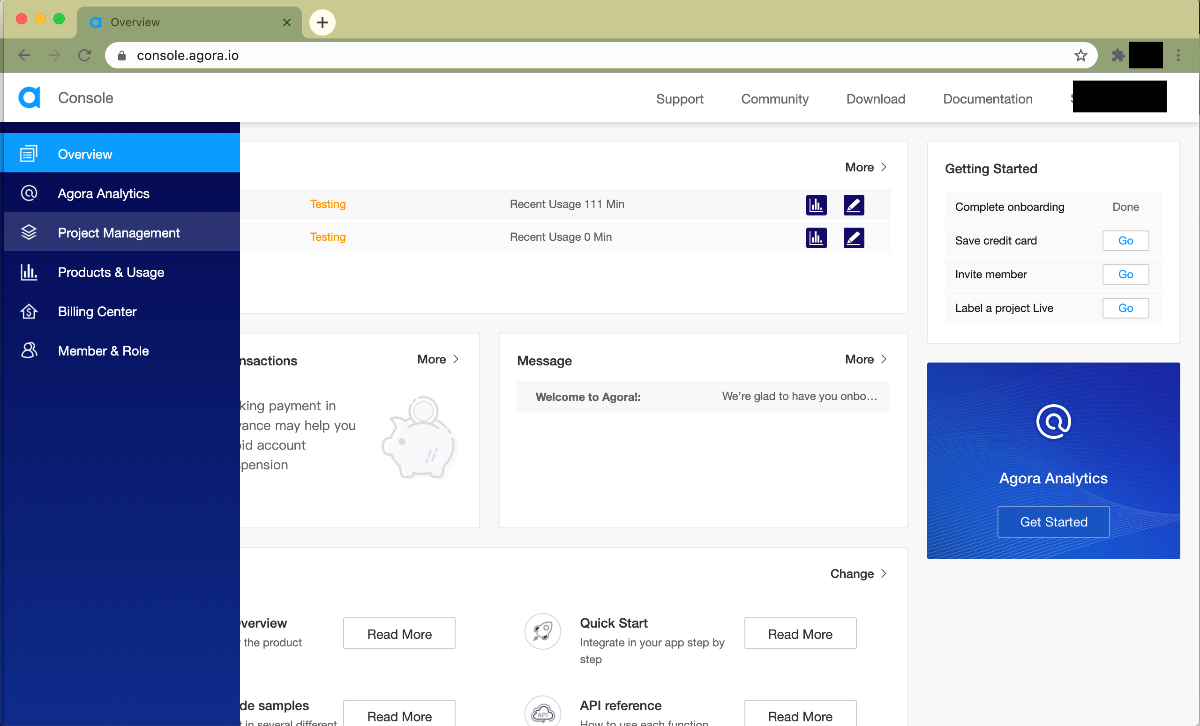The image size is (1200, 726).
Task: Click Recent Usage 111 Min text
Action: (x=567, y=204)
